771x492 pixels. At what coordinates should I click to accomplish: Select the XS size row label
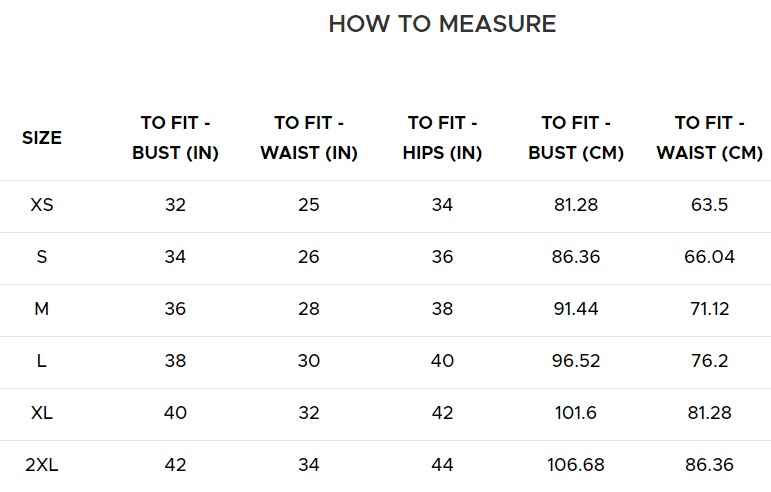42,205
